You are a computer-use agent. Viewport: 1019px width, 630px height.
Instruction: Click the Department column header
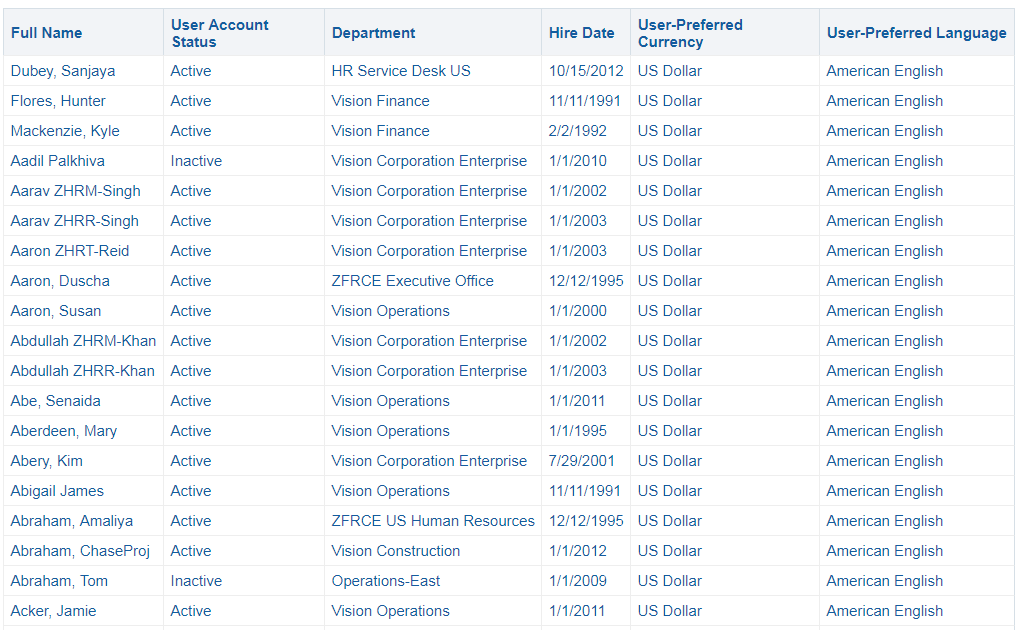coord(373,33)
